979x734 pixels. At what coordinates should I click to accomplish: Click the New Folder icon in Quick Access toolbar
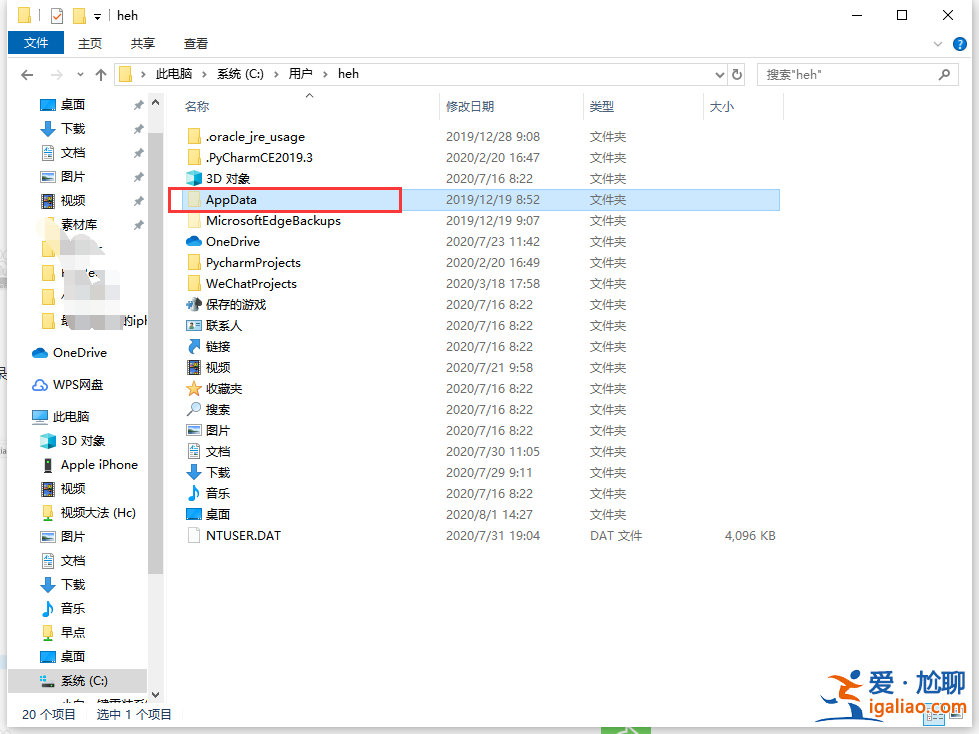point(79,15)
